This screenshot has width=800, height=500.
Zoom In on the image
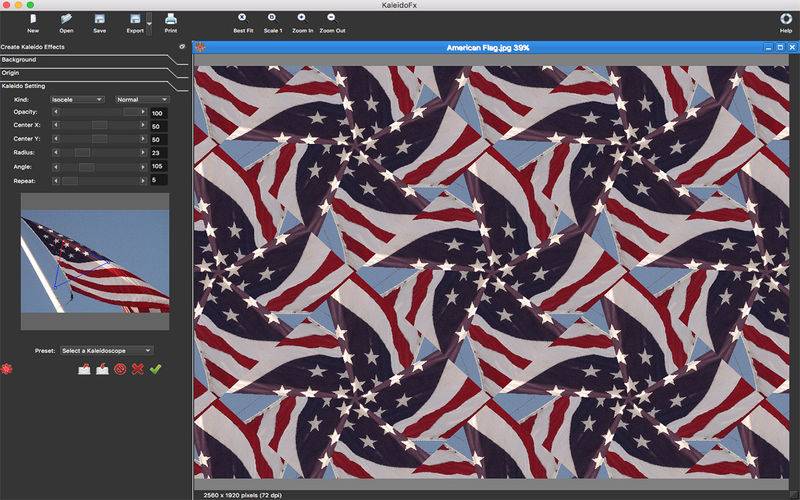[302, 23]
